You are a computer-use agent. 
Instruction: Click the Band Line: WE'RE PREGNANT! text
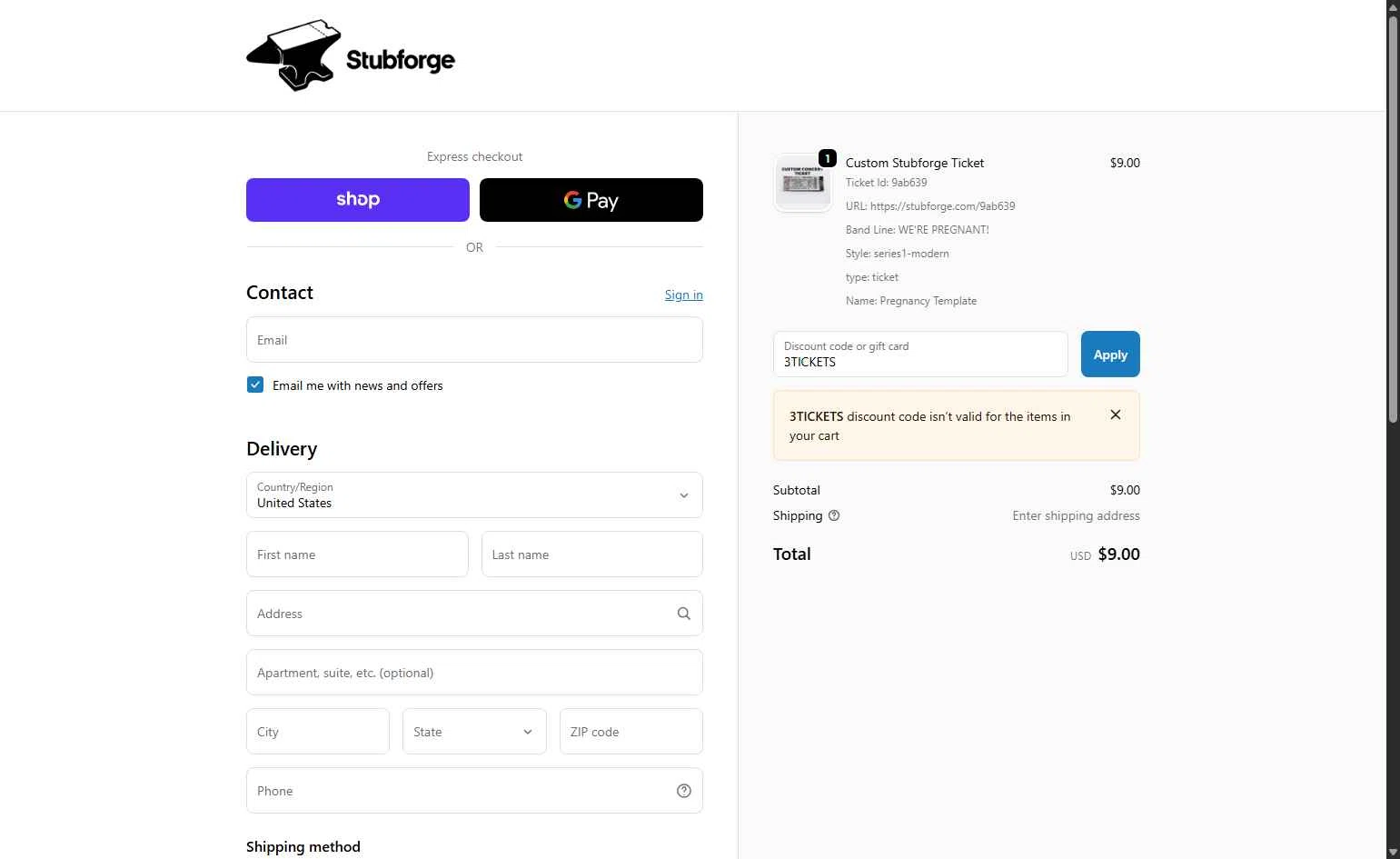coord(918,230)
